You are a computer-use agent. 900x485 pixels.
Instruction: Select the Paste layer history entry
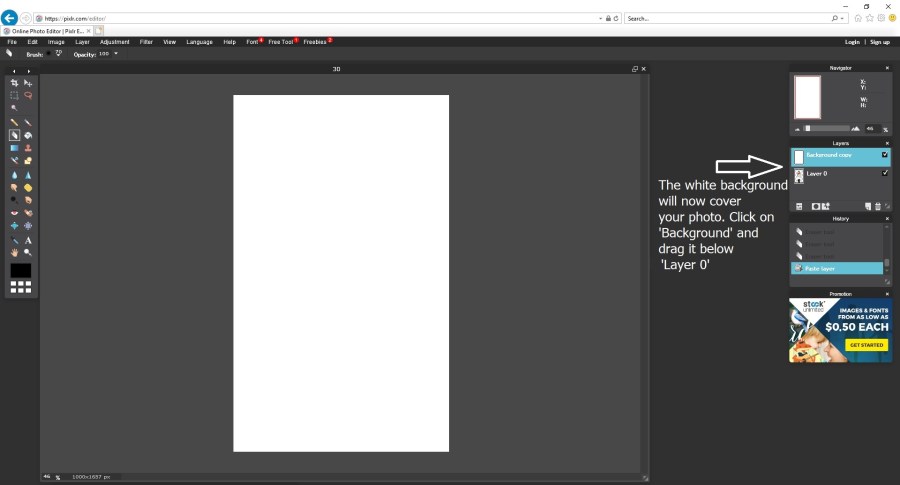836,268
